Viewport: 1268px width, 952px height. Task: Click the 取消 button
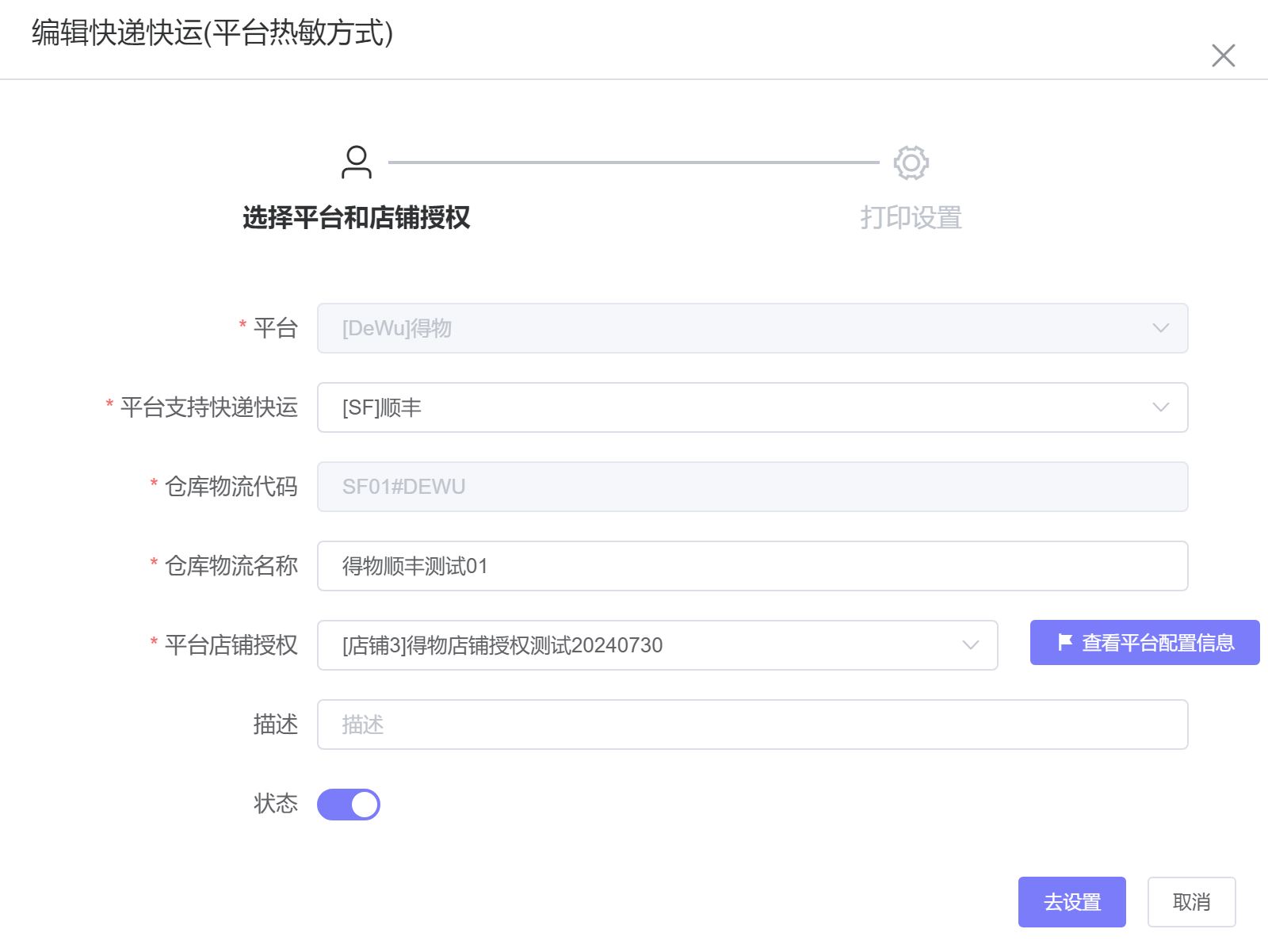(x=1191, y=902)
